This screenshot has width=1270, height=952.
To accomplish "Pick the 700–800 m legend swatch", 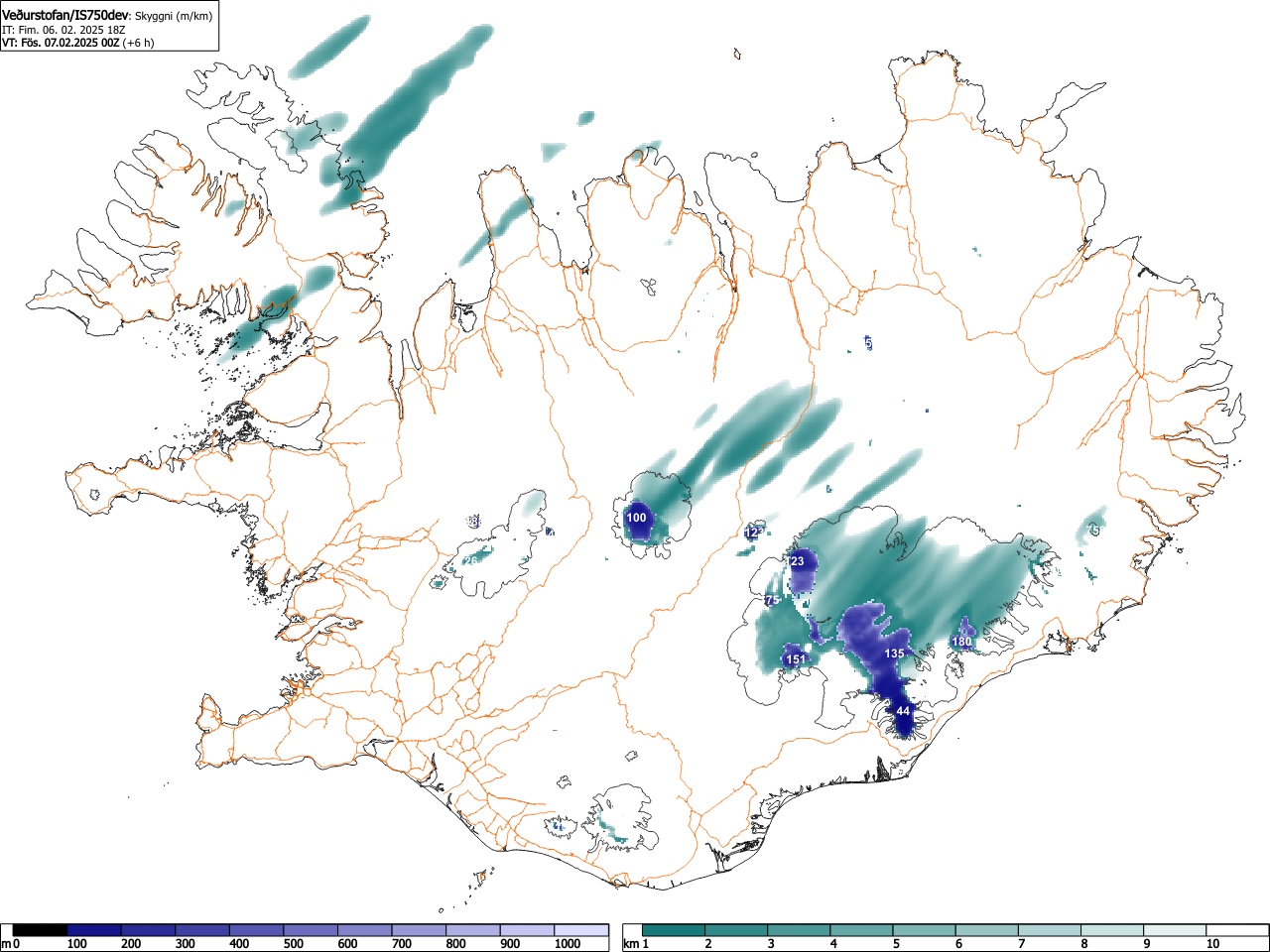I will pos(419,930).
